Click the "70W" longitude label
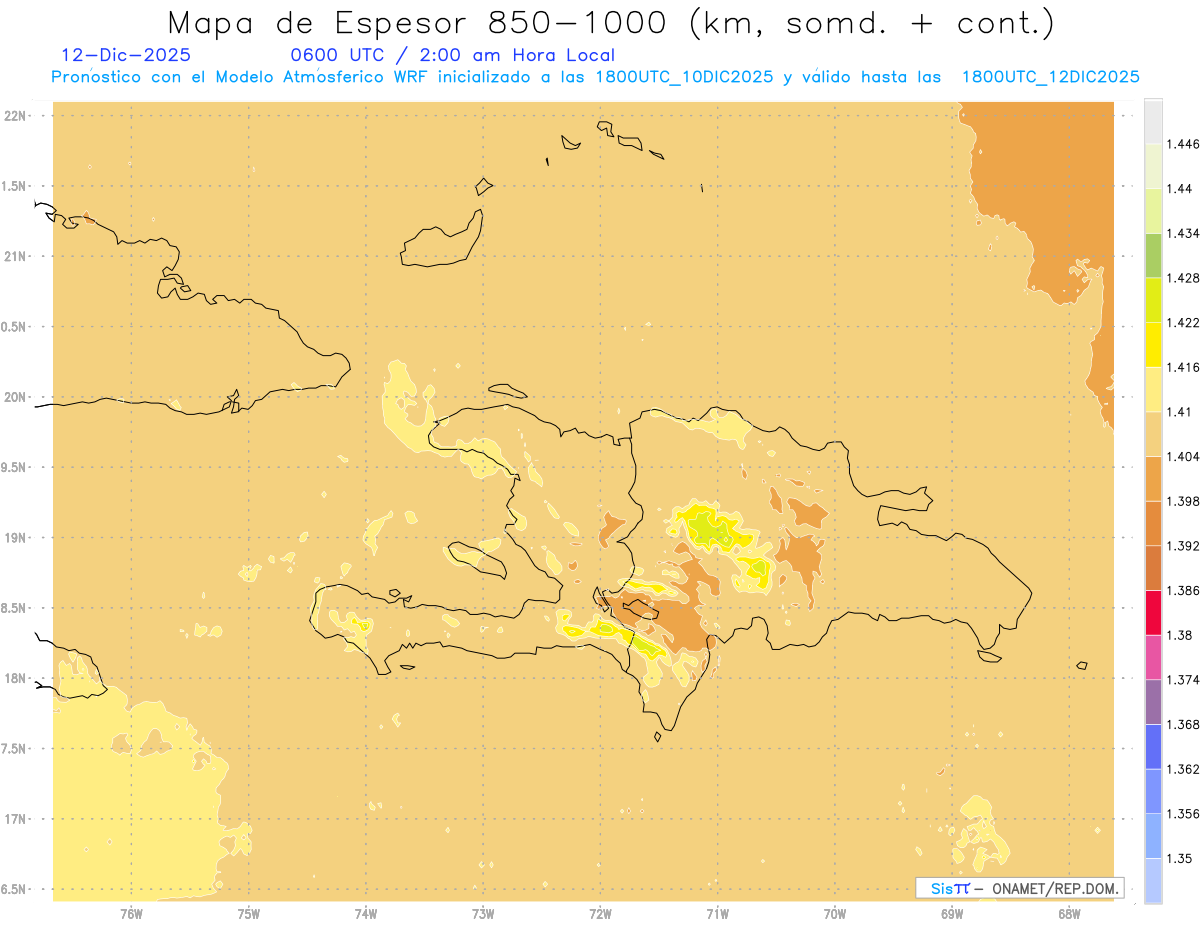The height and width of the screenshot is (927, 1200). 835,915
